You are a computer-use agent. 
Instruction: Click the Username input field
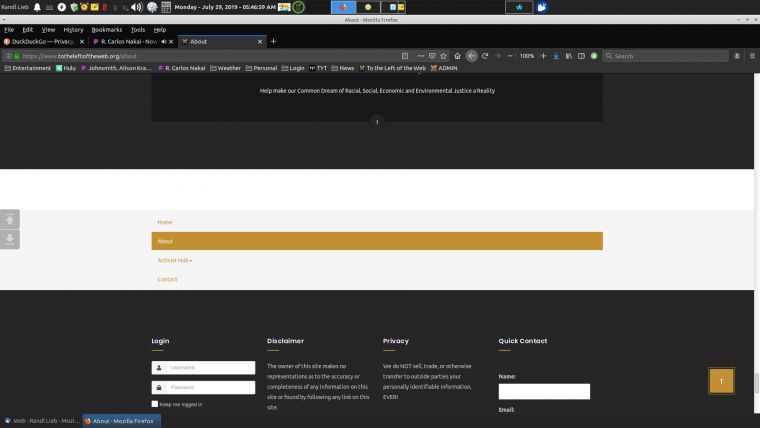[x=209, y=367]
